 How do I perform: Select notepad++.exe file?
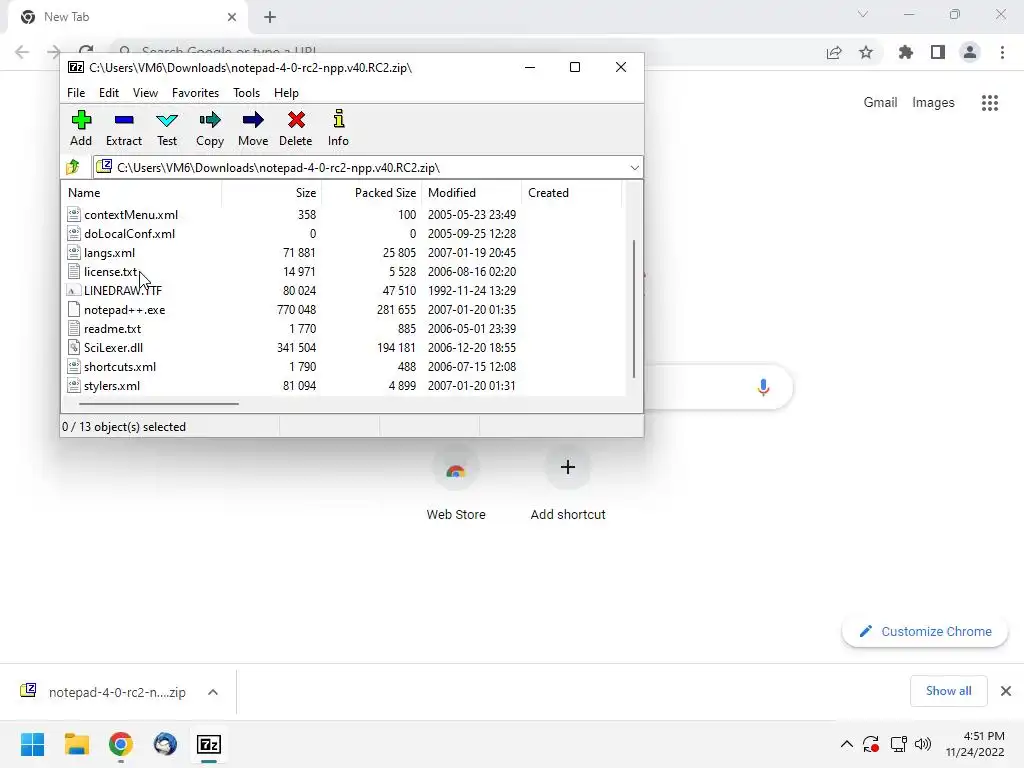click(x=124, y=310)
